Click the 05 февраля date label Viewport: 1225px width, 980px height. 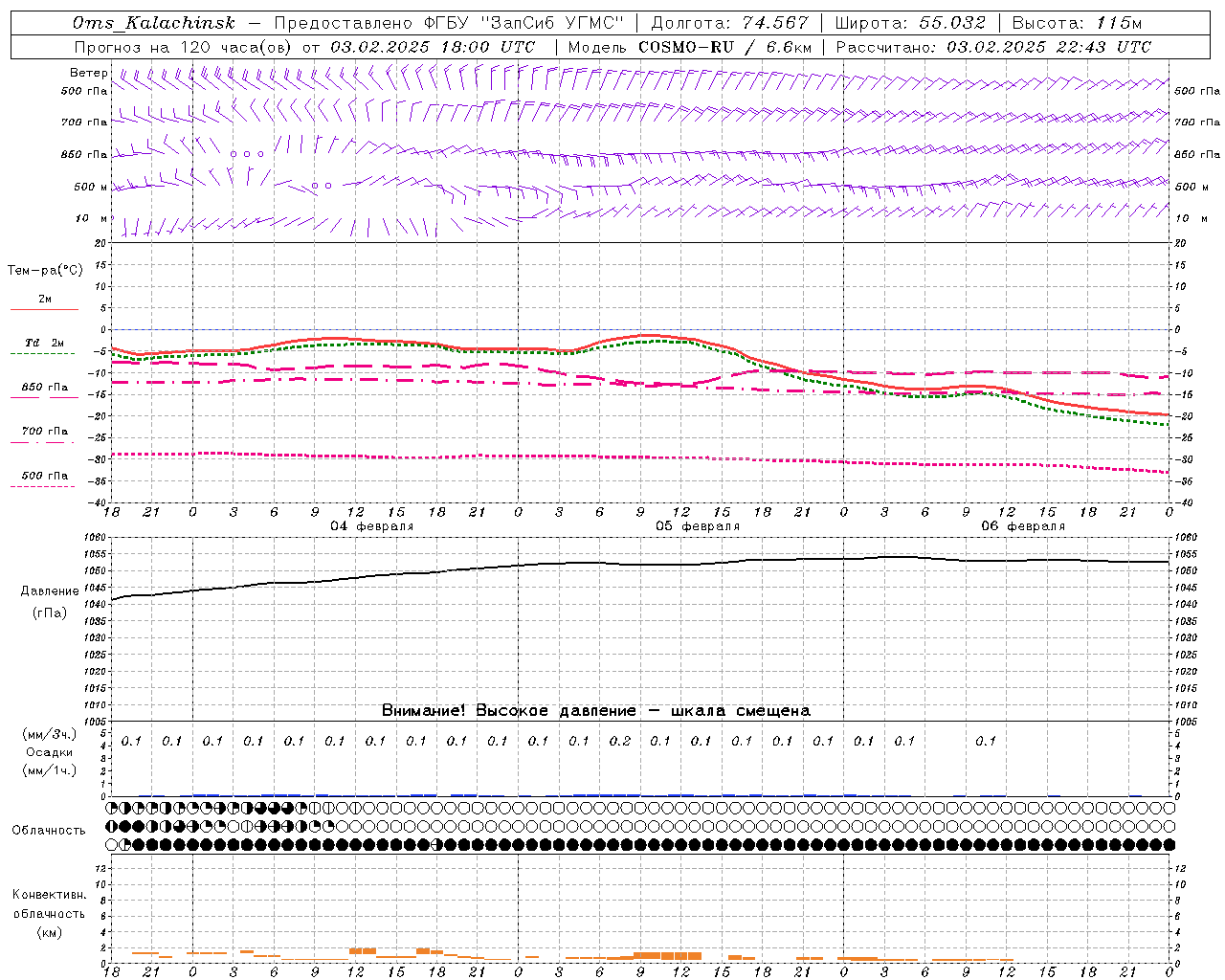coord(698,526)
